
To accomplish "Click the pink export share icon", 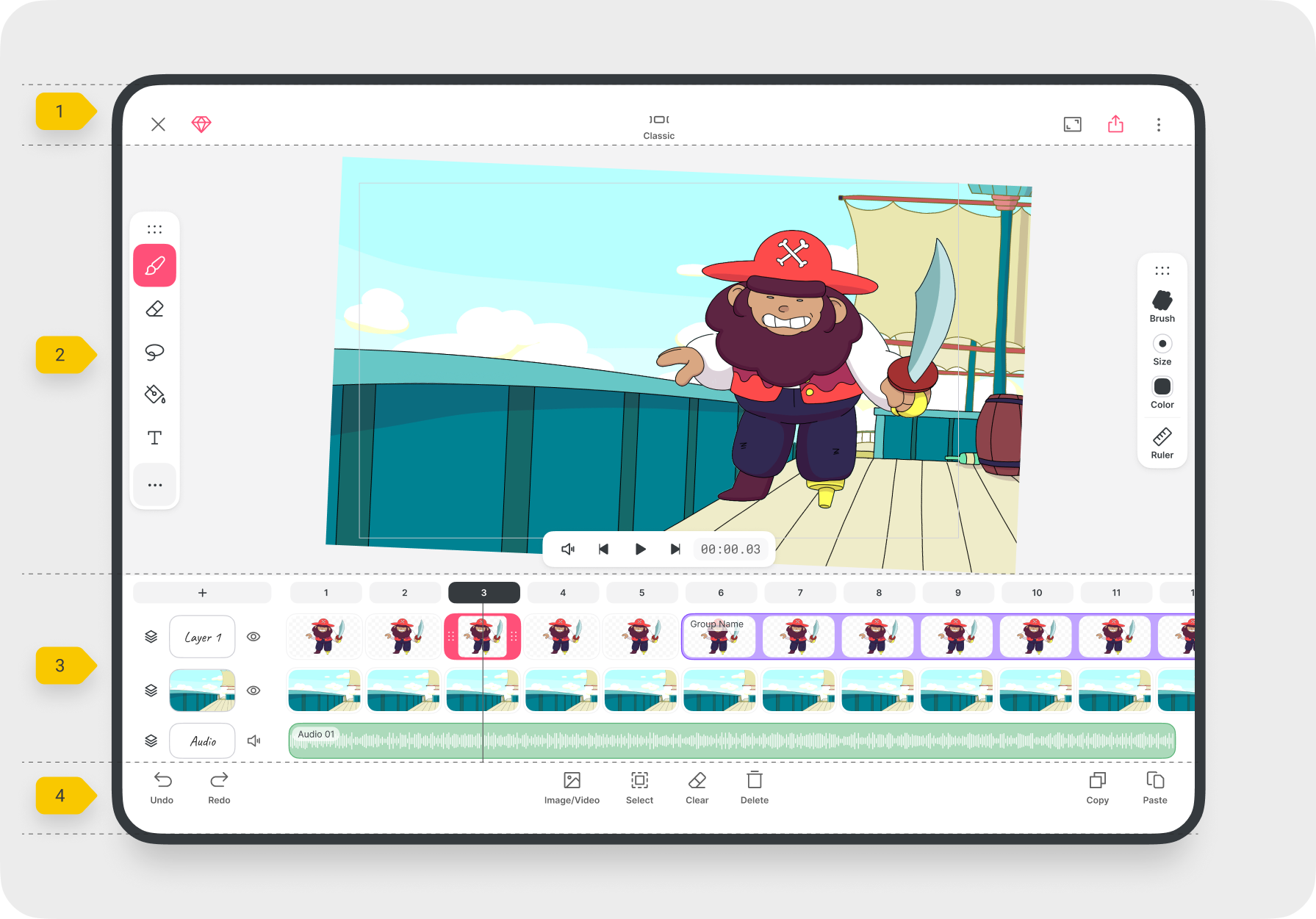I will [x=1115, y=124].
